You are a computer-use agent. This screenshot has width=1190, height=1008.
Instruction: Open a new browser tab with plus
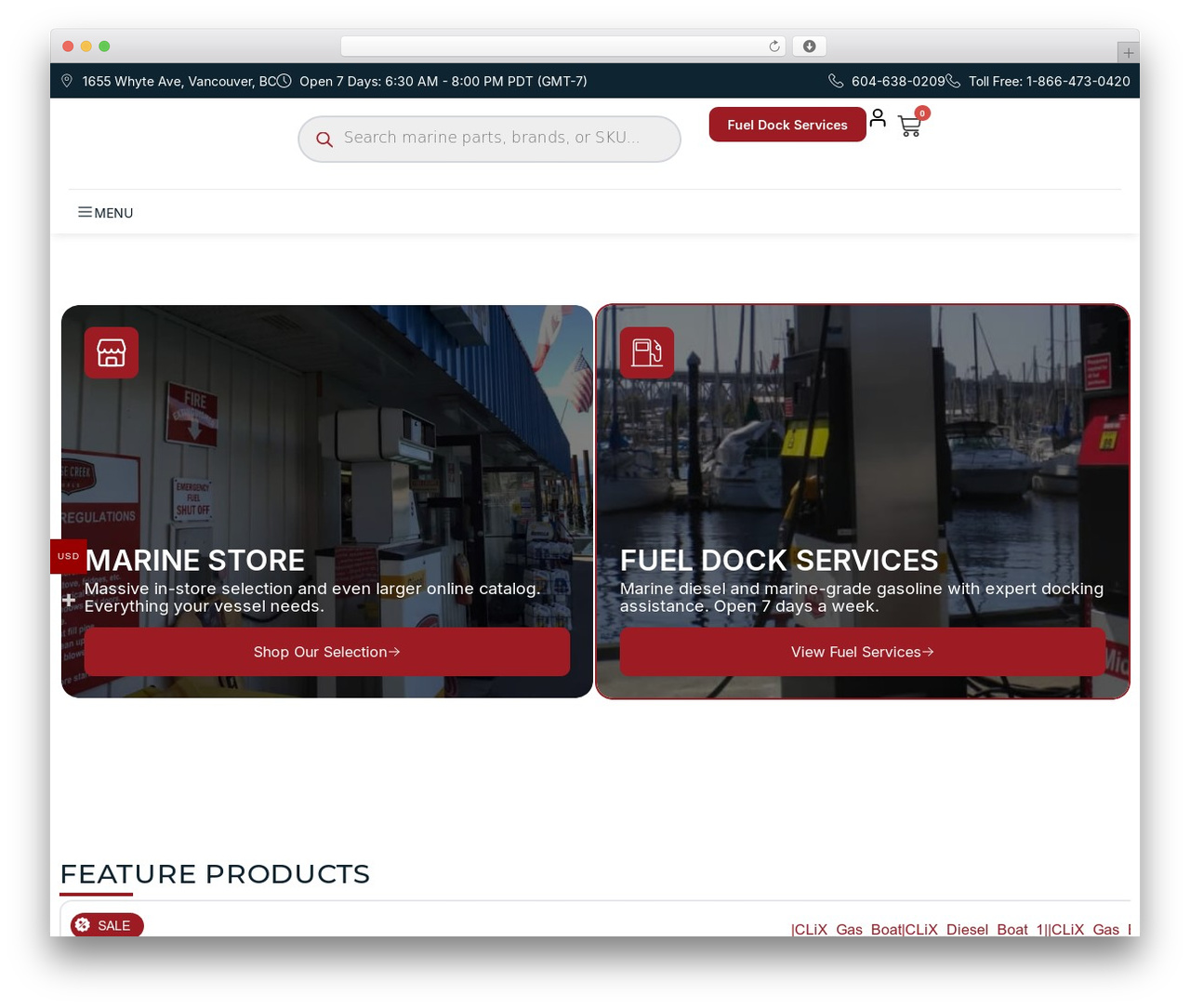tap(1129, 53)
